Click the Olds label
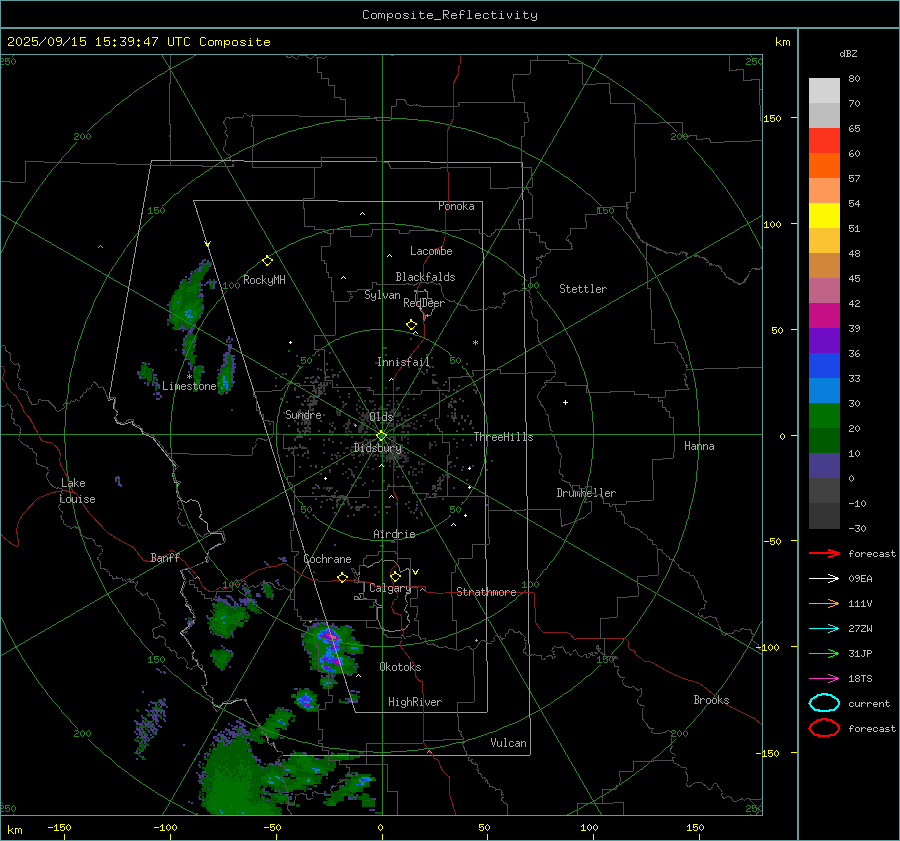900x841 pixels. (x=381, y=417)
